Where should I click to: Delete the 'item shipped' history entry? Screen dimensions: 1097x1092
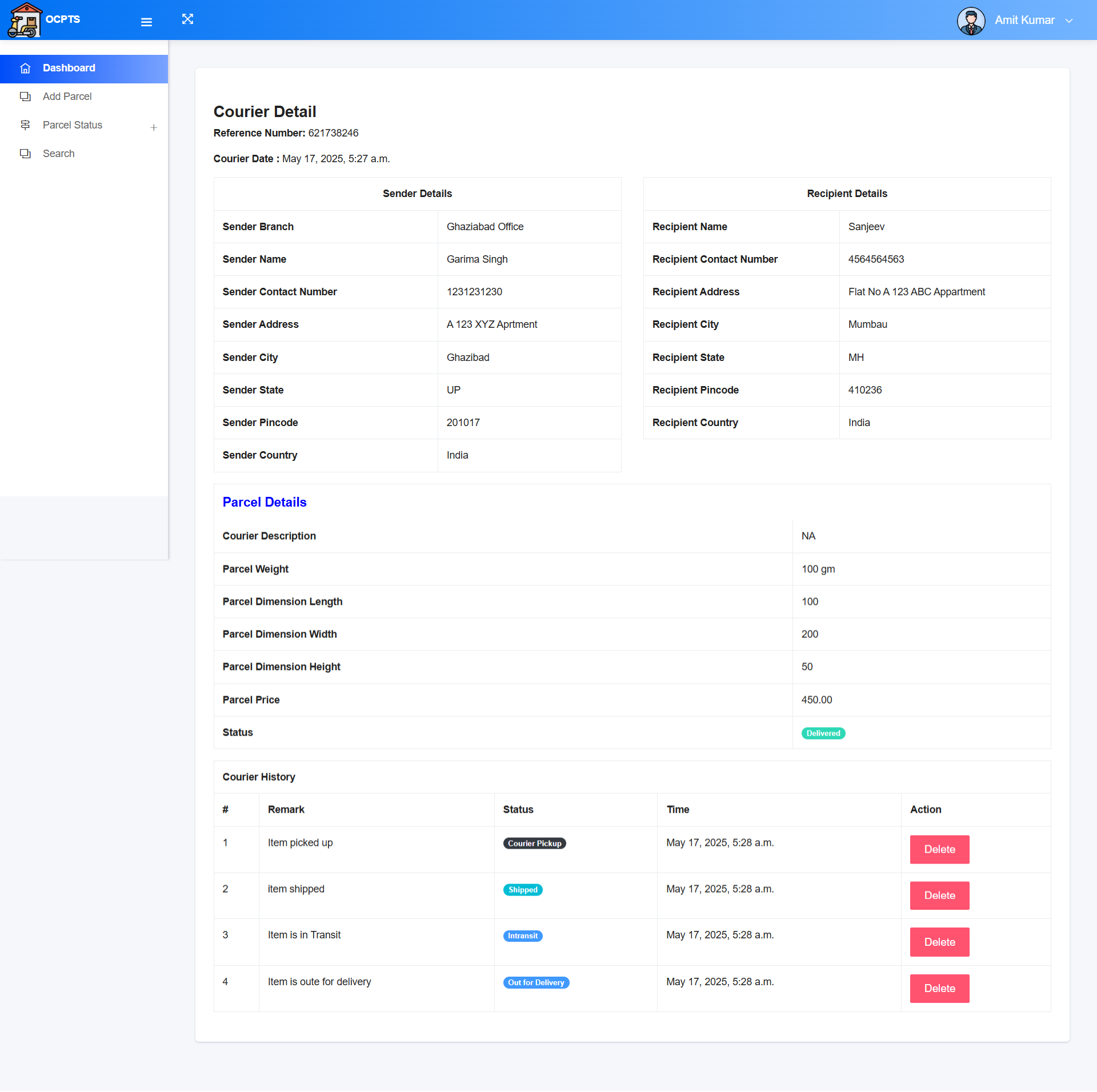tap(939, 896)
